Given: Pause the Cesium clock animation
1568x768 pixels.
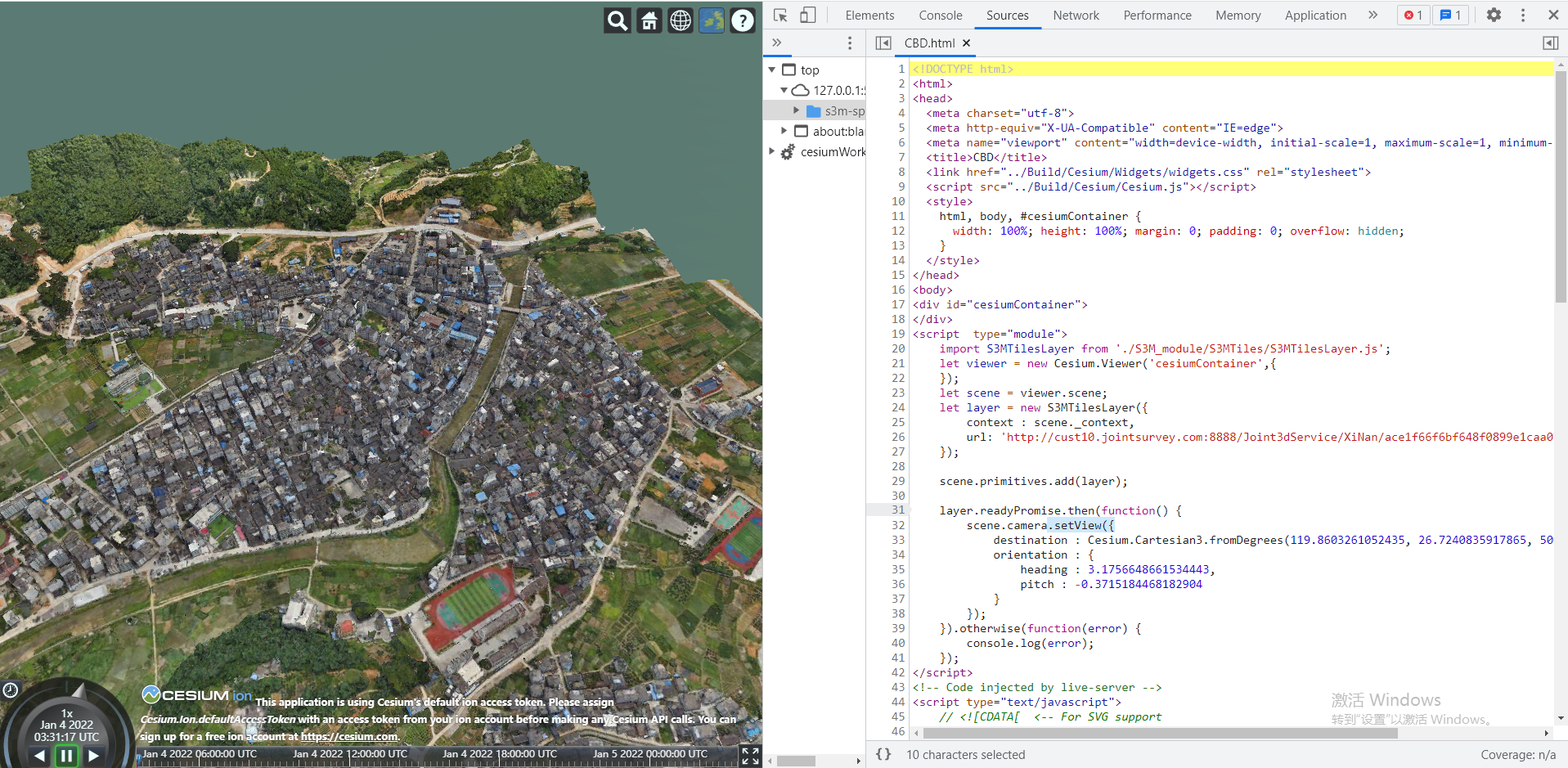Looking at the screenshot, I should click(66, 756).
